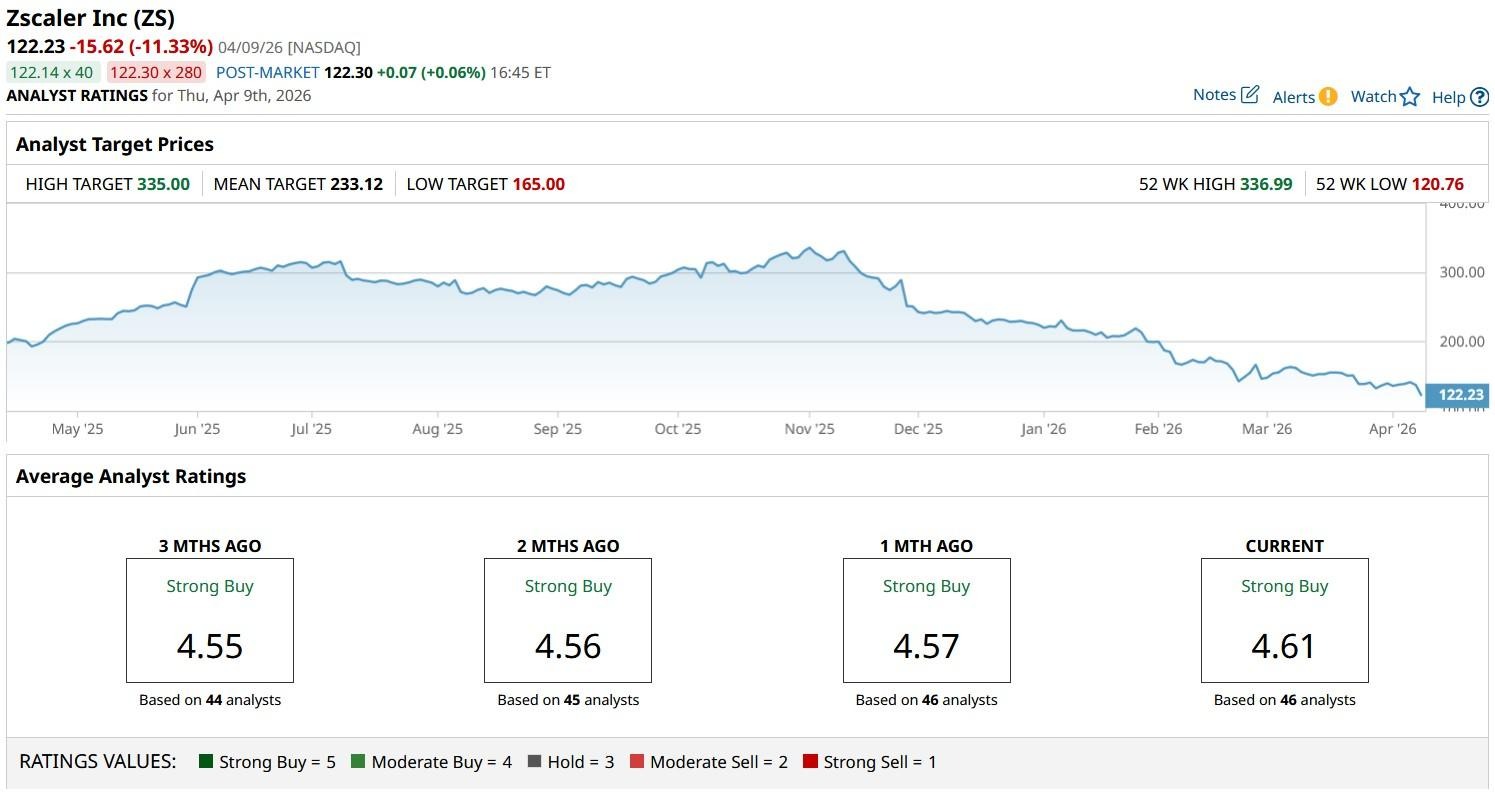1495x793 pixels.
Task: Click the green bid quote 122.14 x 40
Action: coord(52,72)
